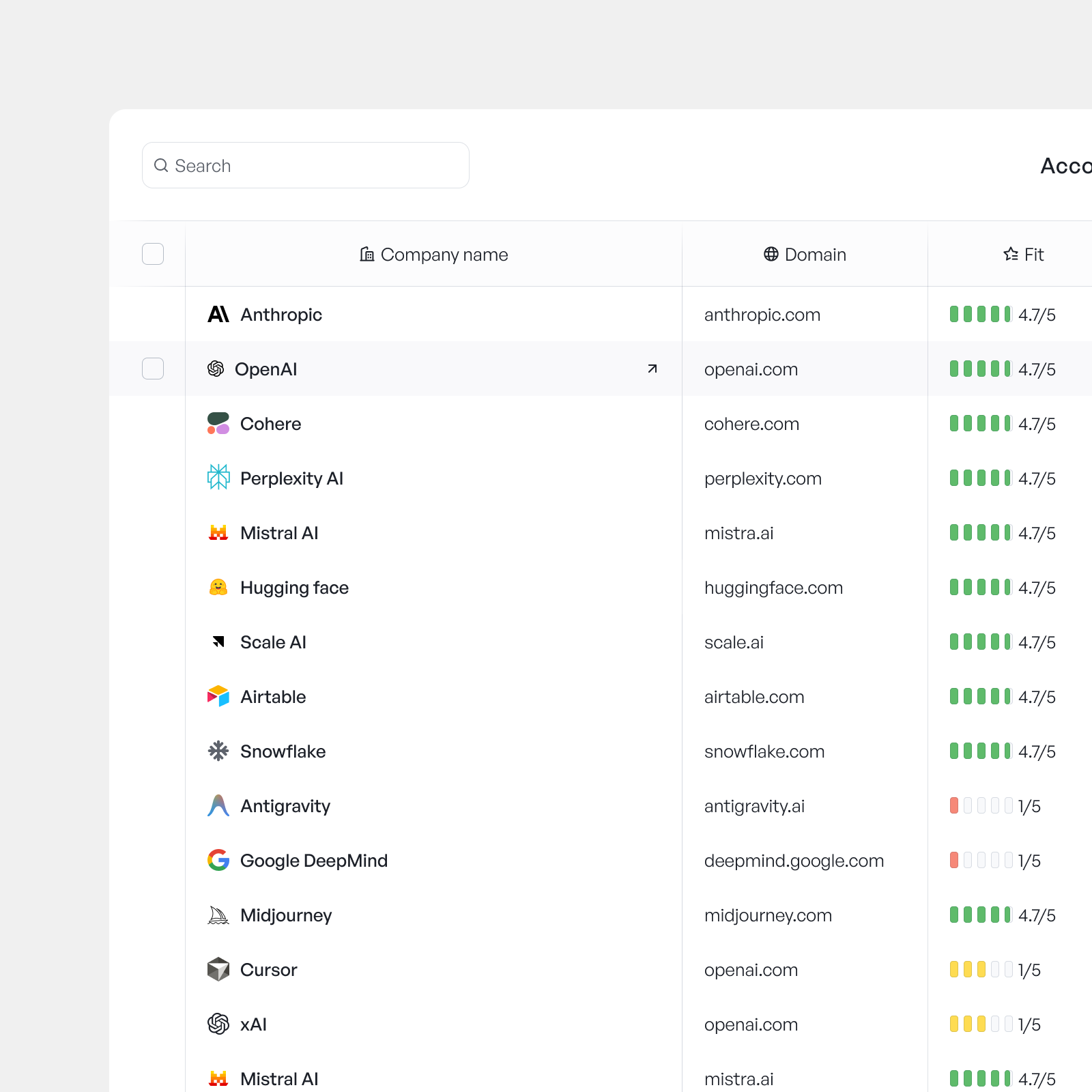Sort by the Fit column header
This screenshot has height=1092, width=1092.
pos(1024,254)
